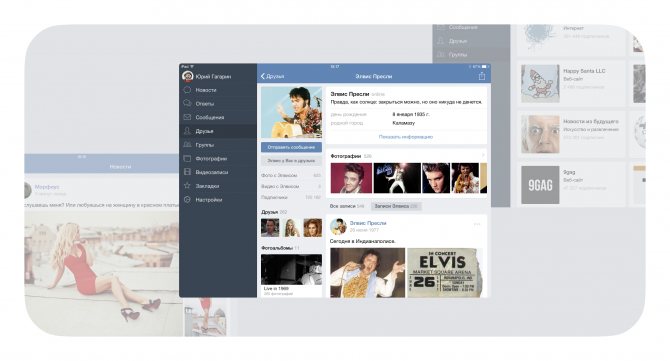Open Сообщения in the sidebar
The height and width of the screenshot is (361, 670).
(218, 117)
